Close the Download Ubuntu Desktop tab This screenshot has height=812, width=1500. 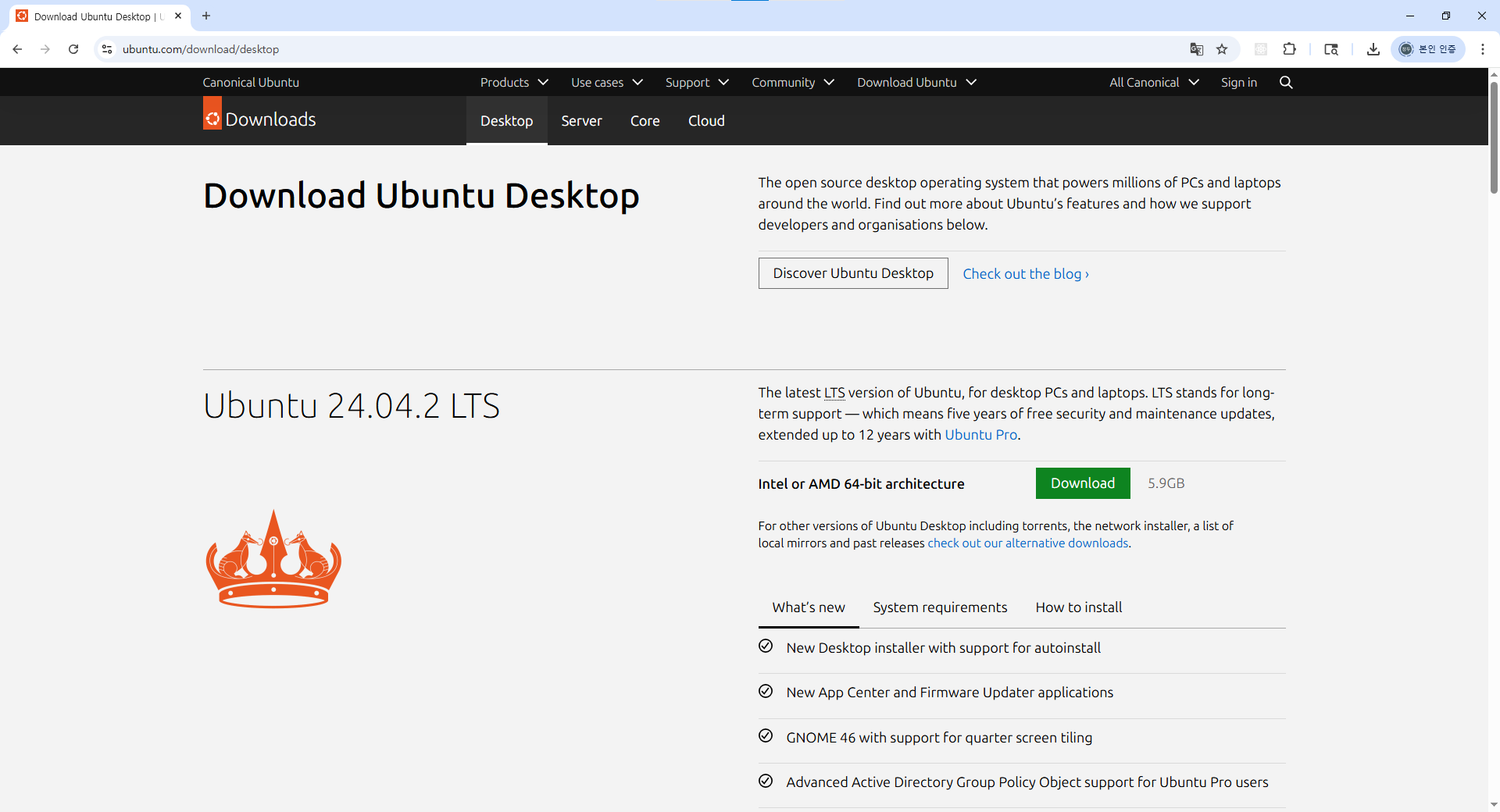pyautogui.click(x=178, y=16)
